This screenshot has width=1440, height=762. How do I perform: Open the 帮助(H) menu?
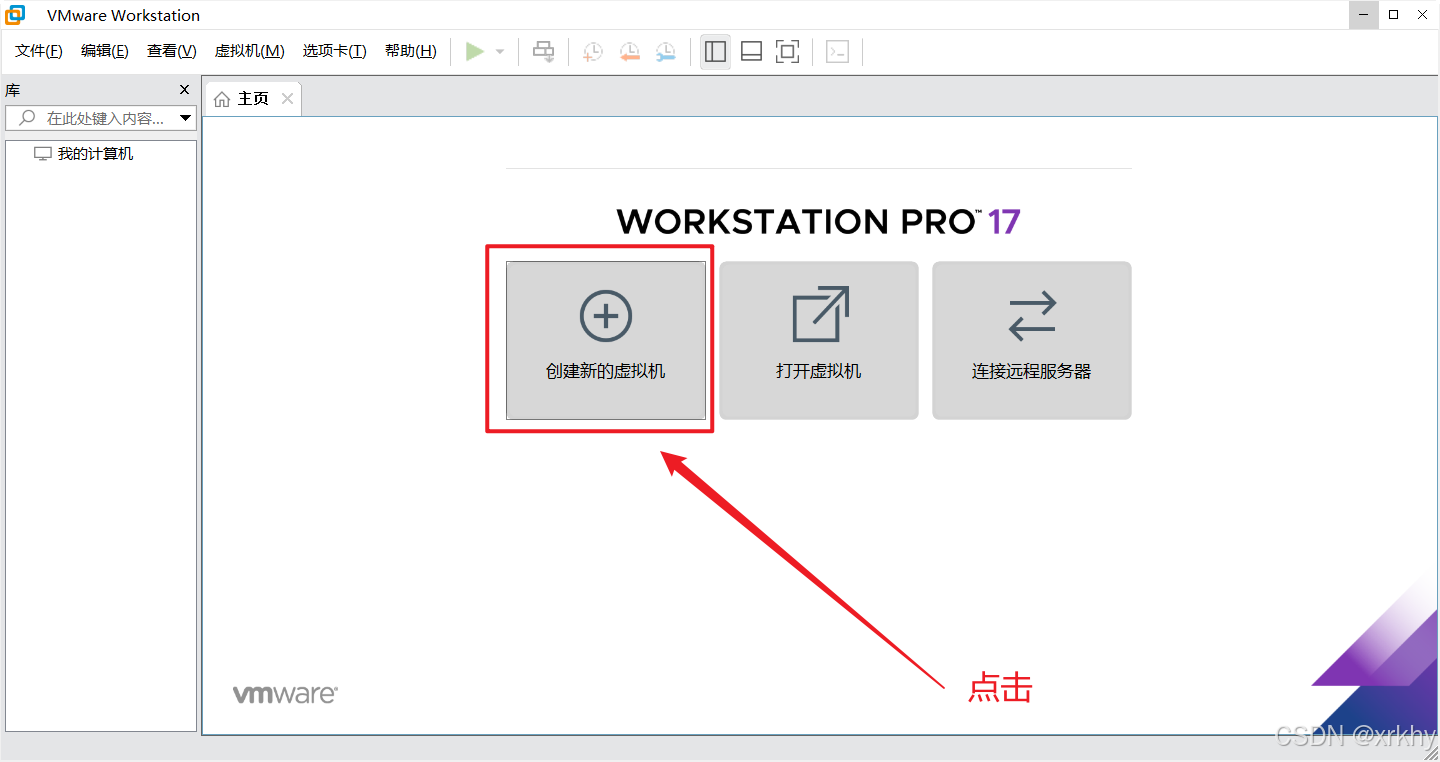(411, 51)
